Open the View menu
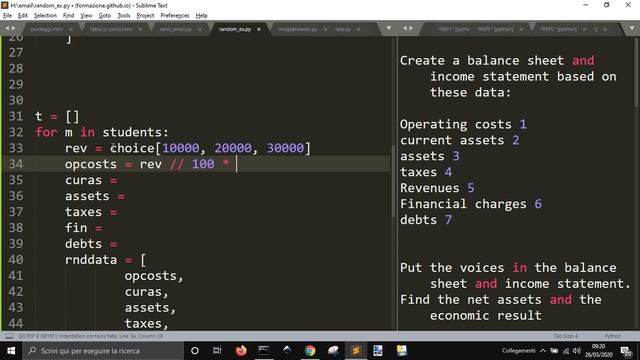The image size is (640, 360). [x=86, y=16]
